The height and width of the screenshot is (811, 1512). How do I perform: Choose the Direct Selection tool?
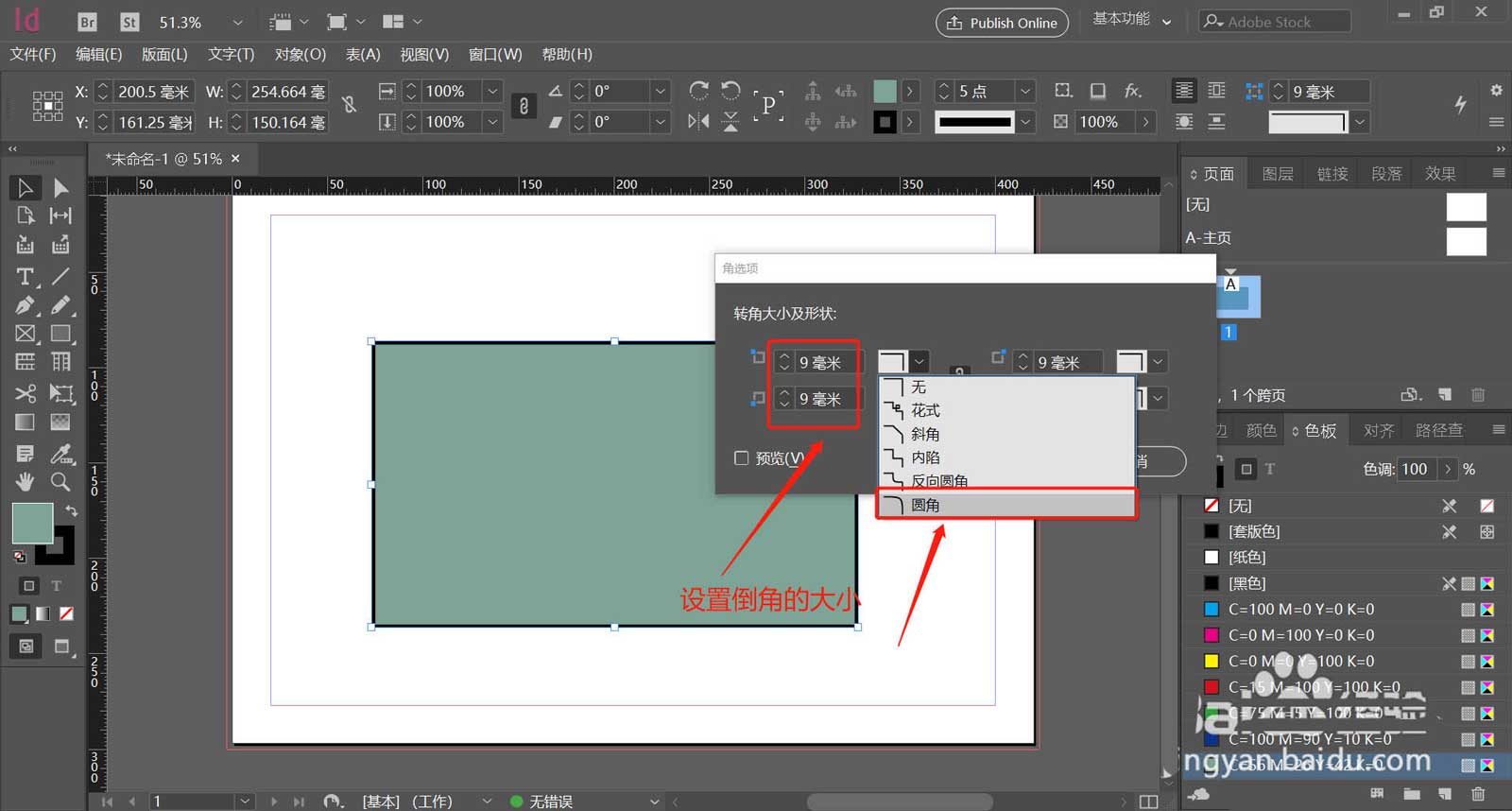point(60,188)
